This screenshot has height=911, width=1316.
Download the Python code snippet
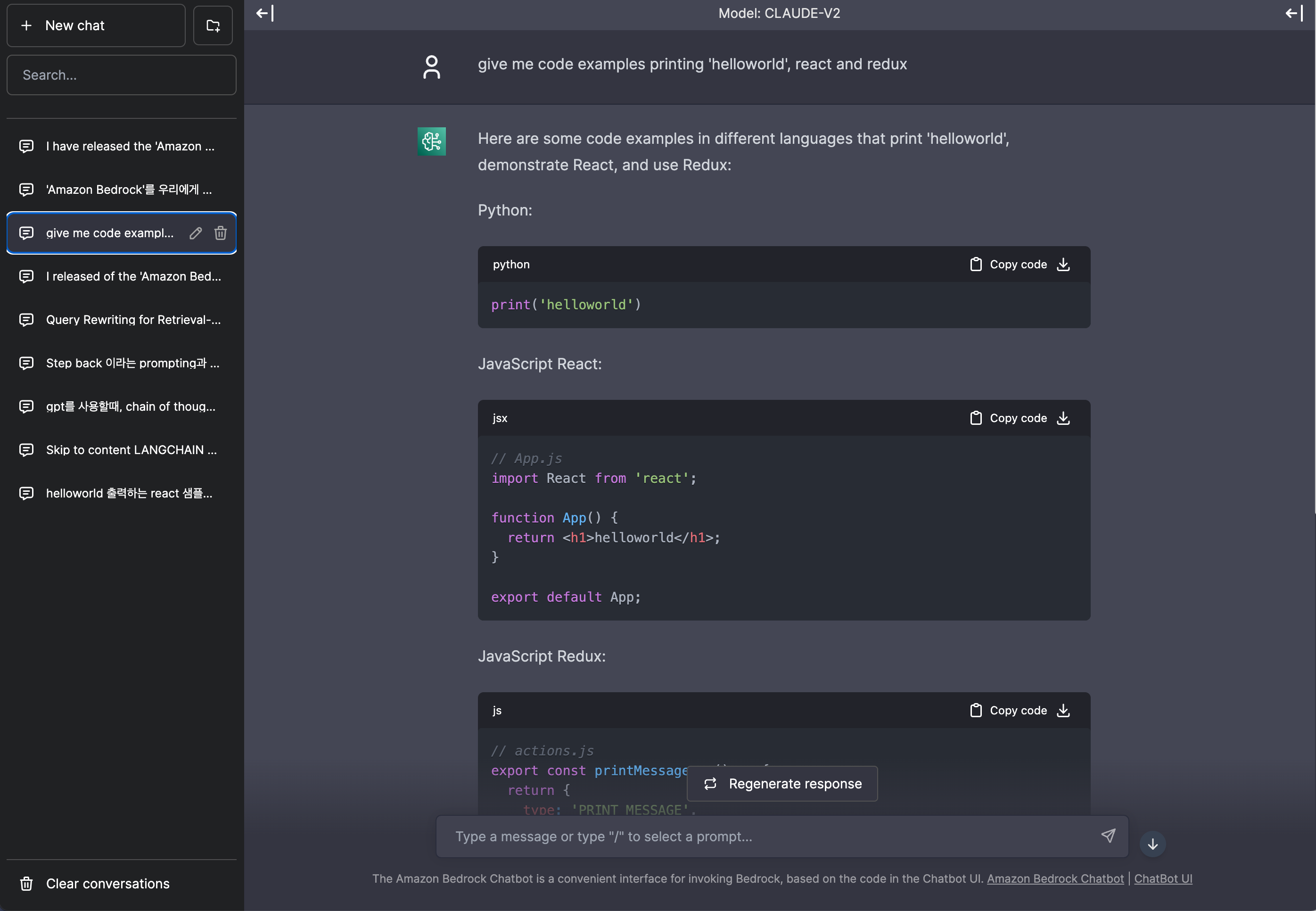pyautogui.click(x=1063, y=264)
